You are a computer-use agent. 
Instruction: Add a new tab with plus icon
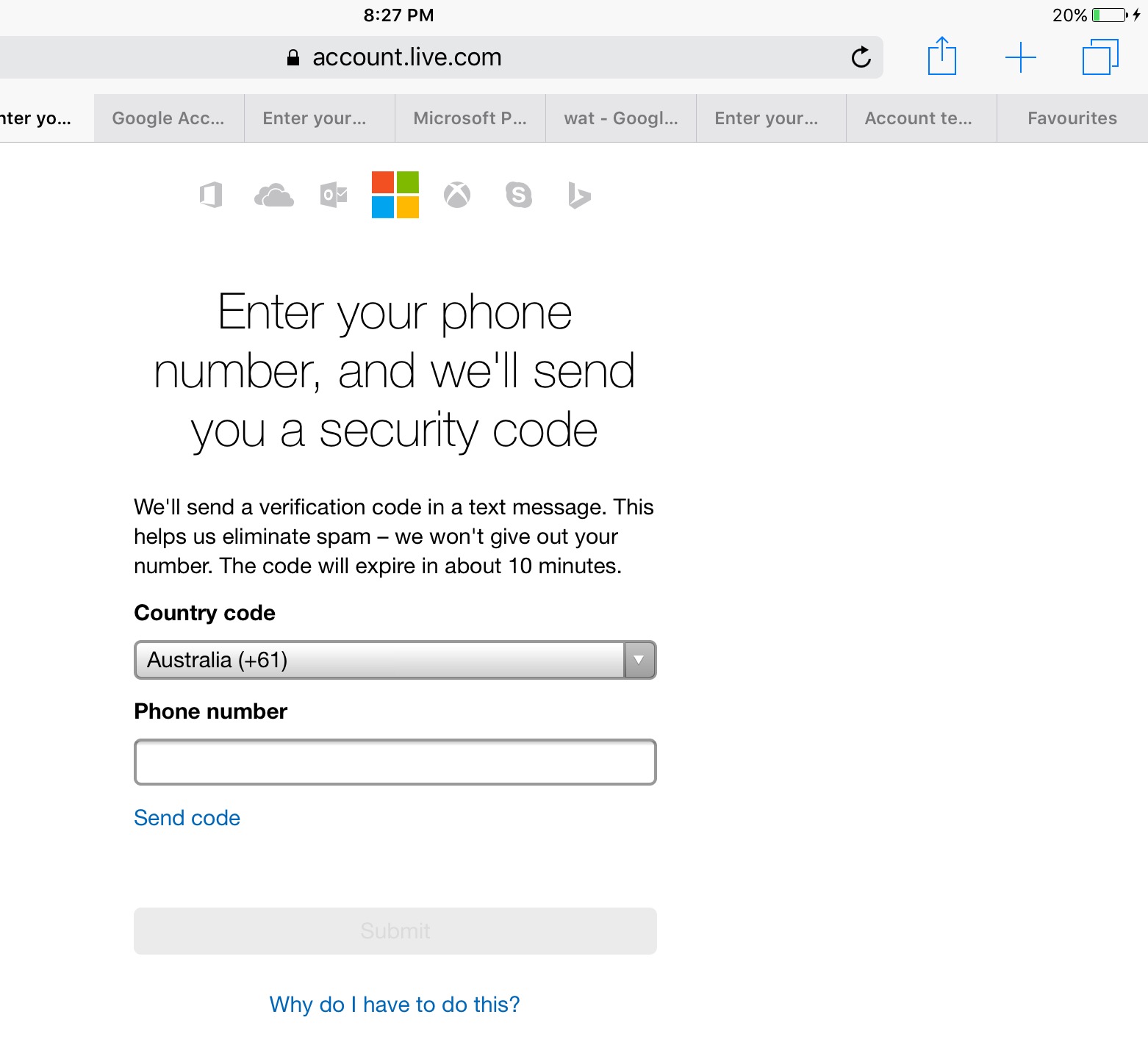[x=1021, y=57]
